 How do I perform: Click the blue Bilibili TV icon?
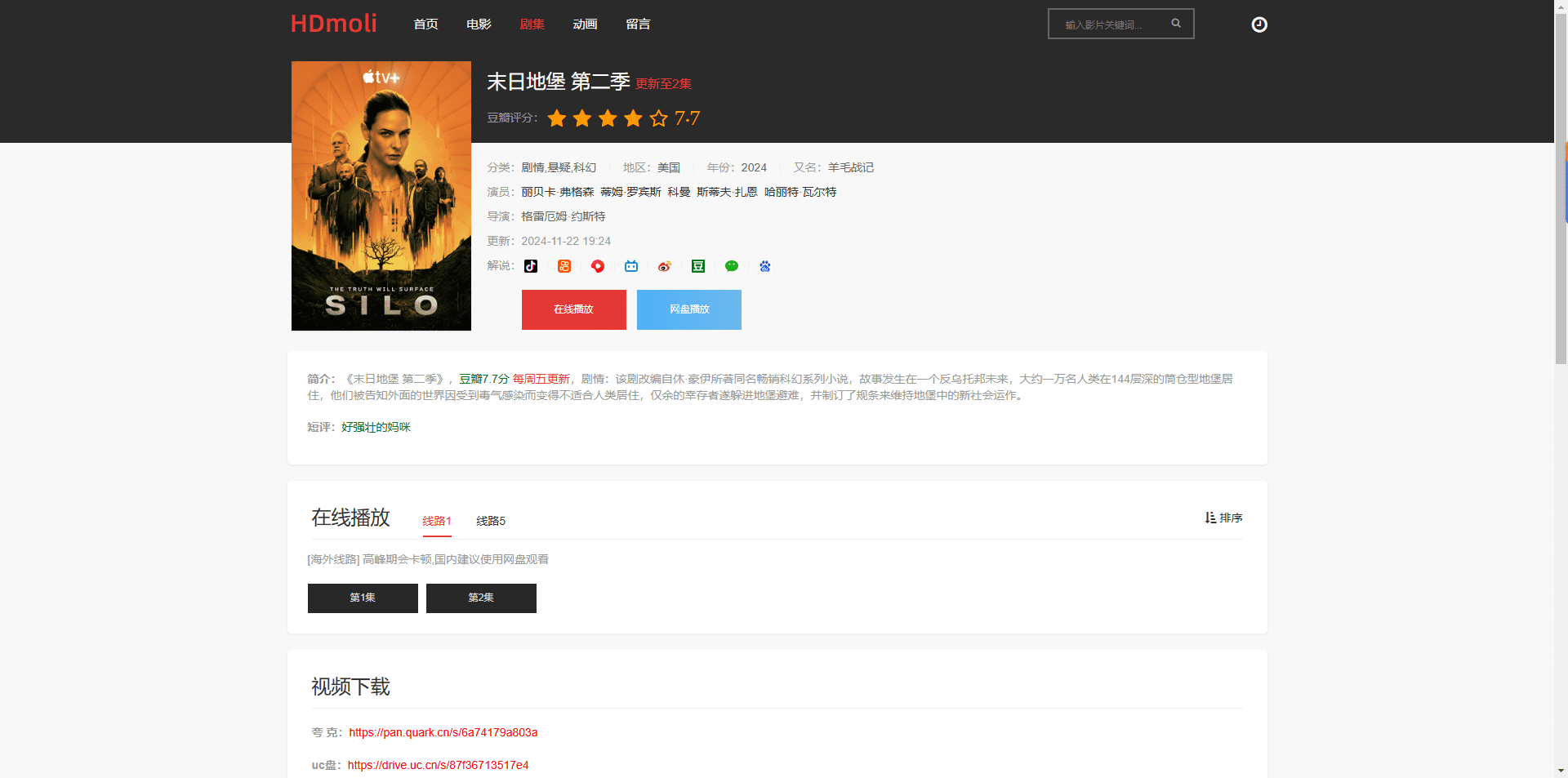pos(631,266)
